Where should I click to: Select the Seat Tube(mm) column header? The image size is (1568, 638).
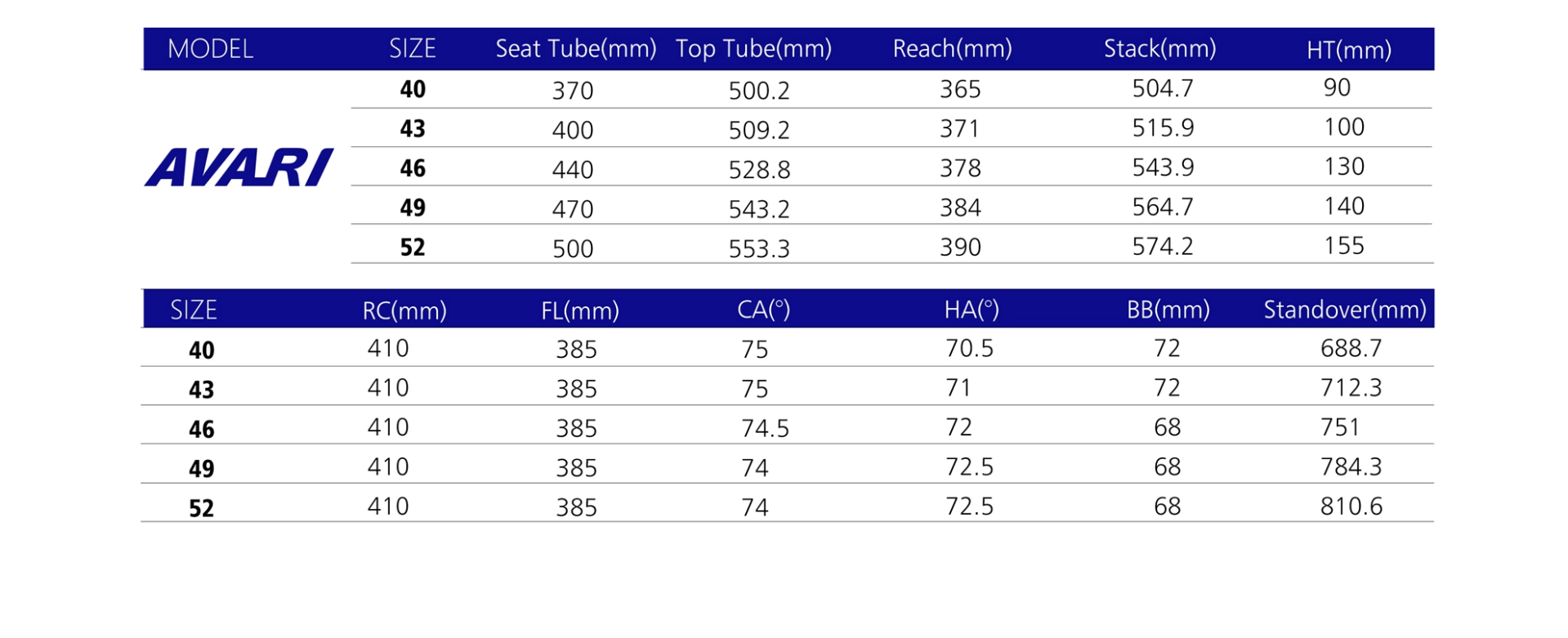pyautogui.click(x=575, y=49)
